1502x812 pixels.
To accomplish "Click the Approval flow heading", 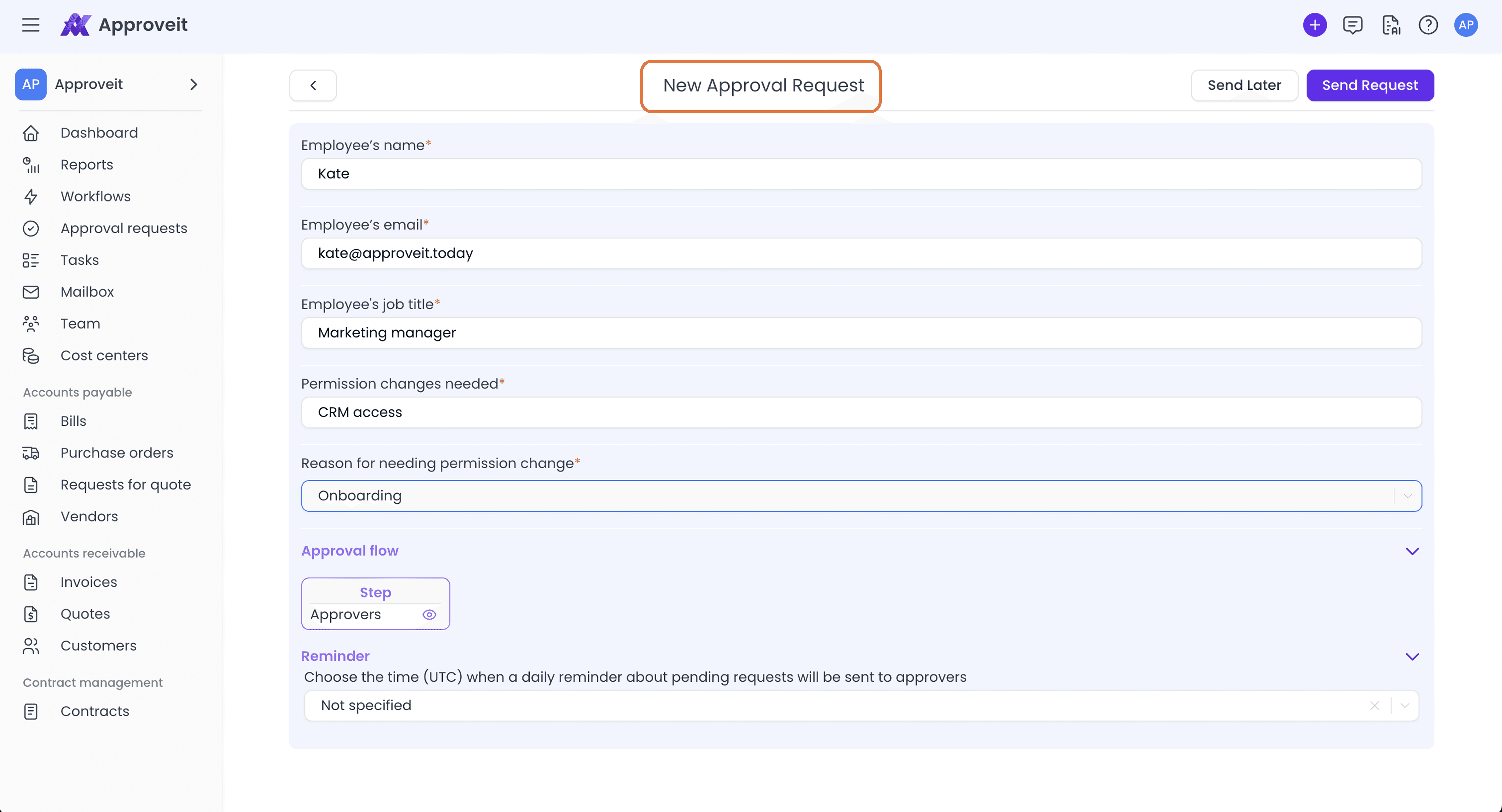I will [350, 551].
